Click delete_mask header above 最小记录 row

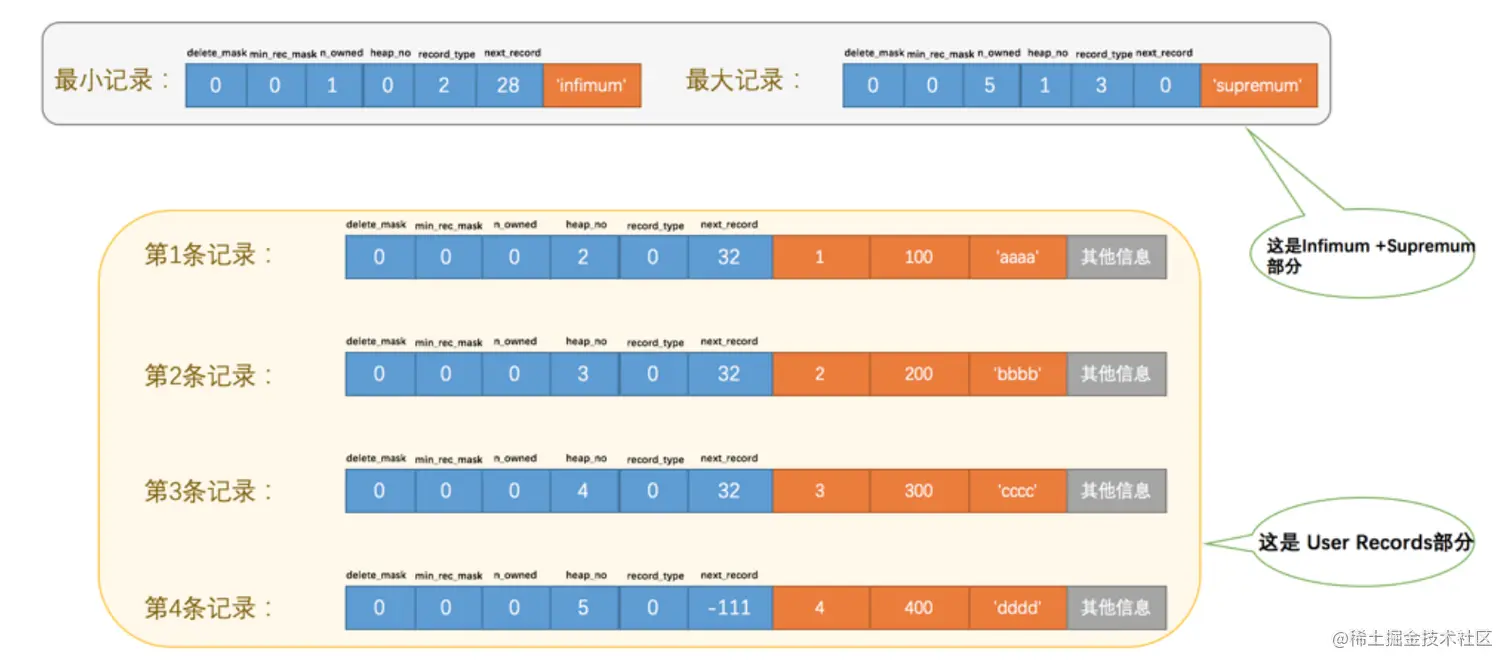pyautogui.click(x=216, y=53)
